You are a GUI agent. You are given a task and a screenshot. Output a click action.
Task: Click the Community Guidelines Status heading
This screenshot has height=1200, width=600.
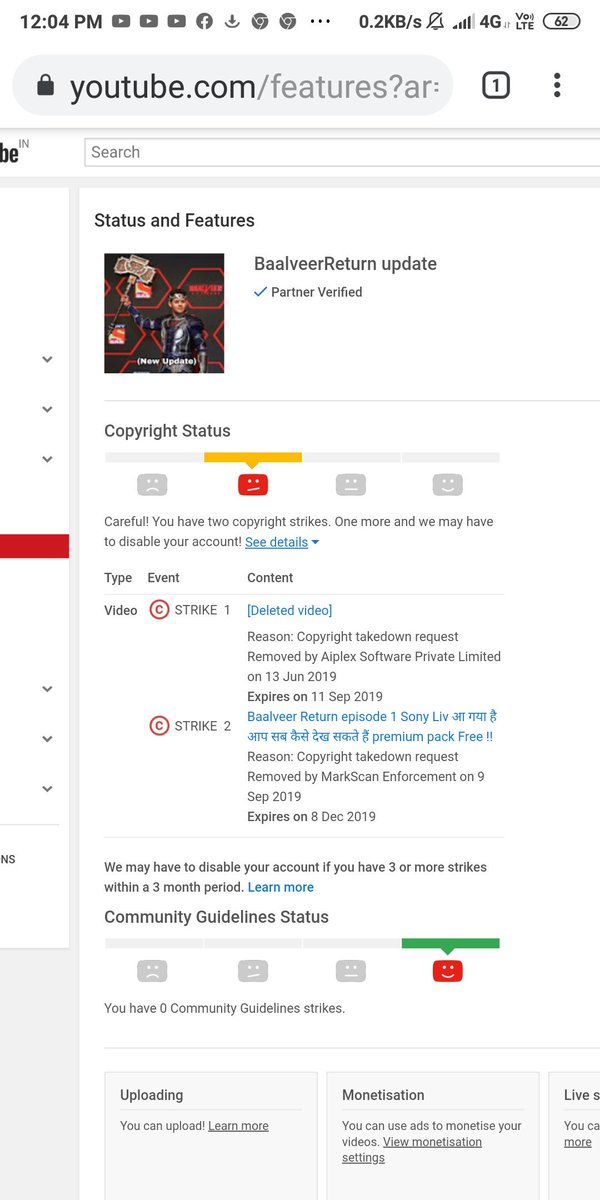click(216, 917)
